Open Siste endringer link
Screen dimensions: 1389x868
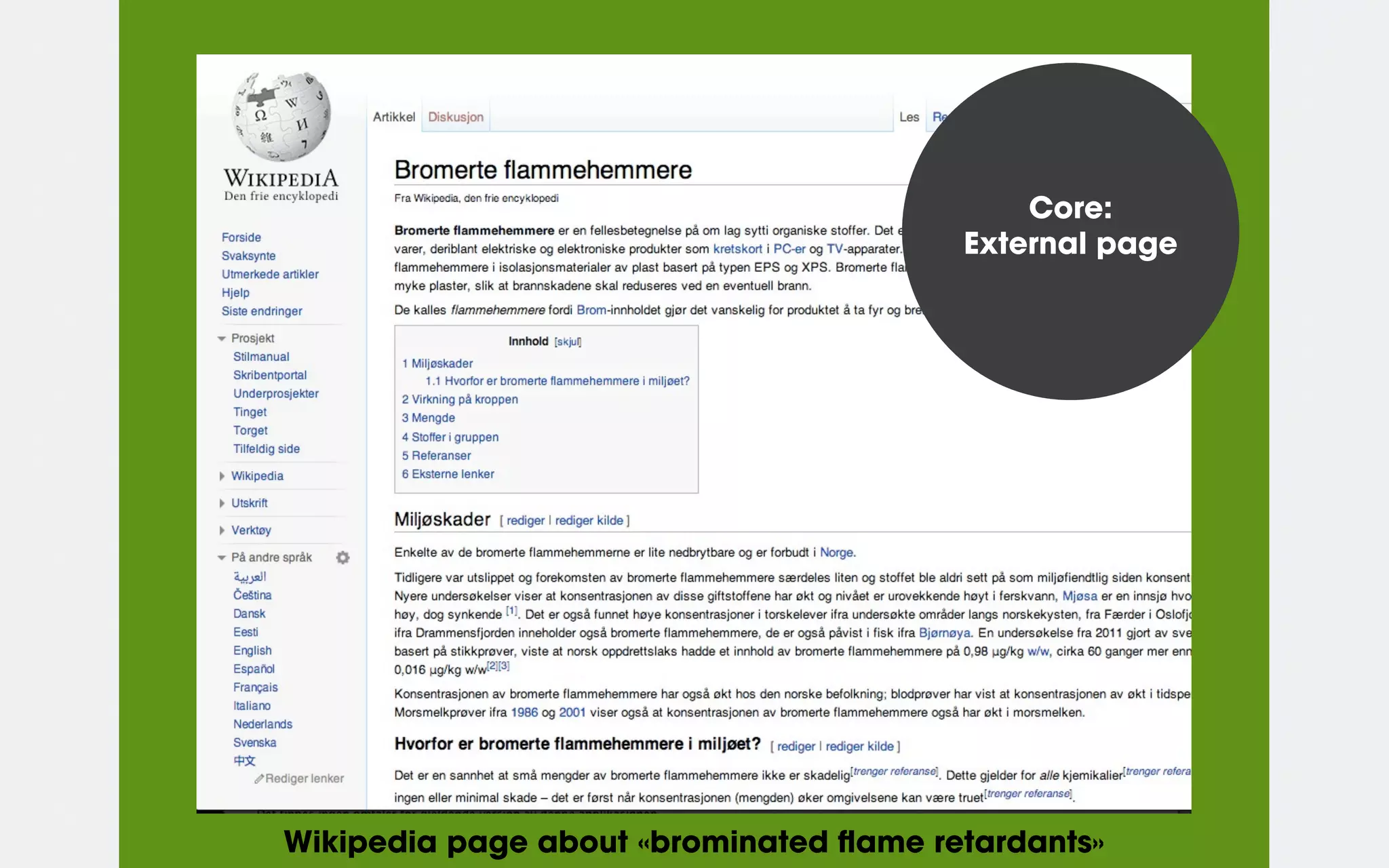(x=262, y=311)
